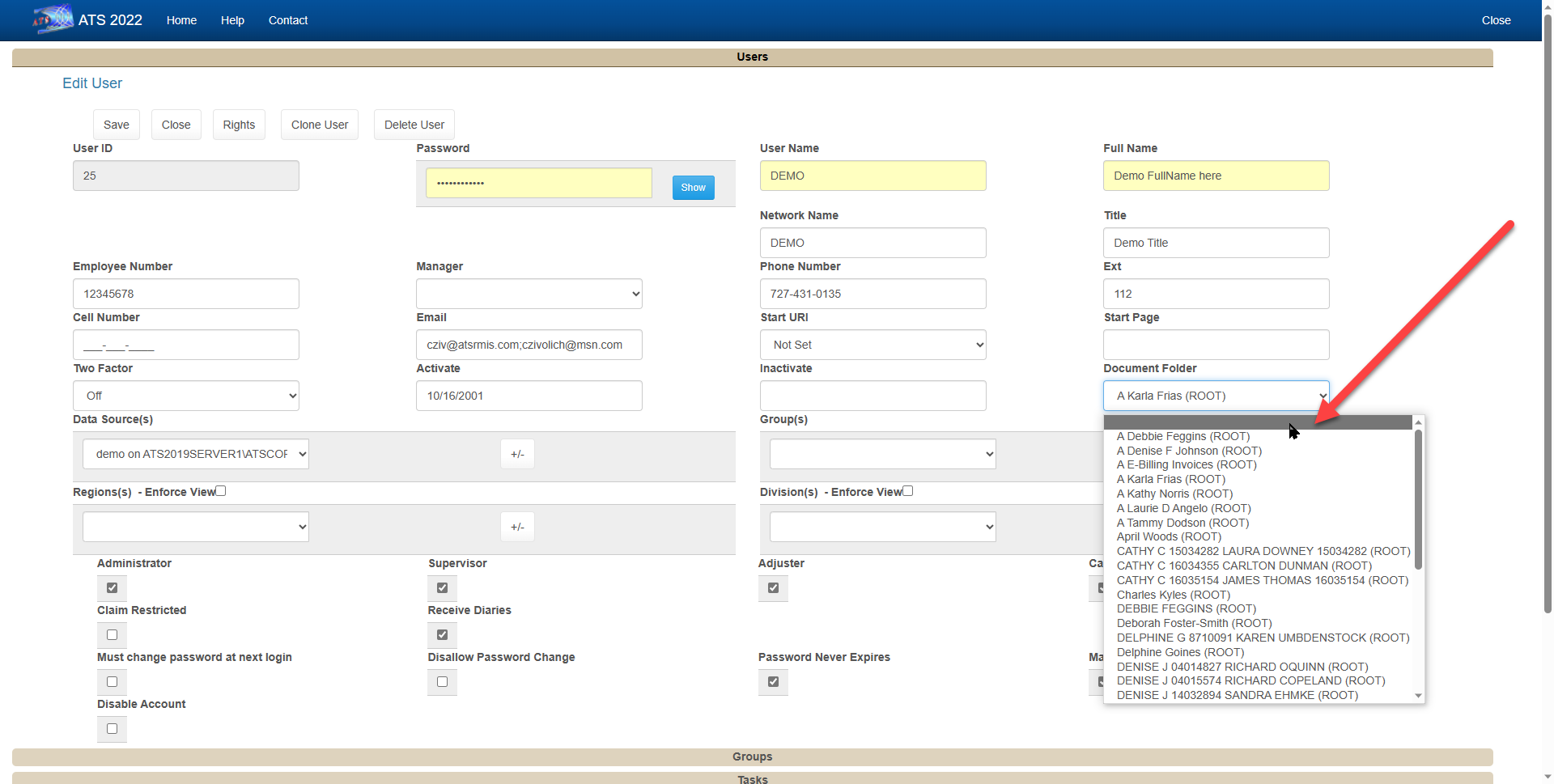Choose Charles Kyles (ROOT) from list
1554x784 pixels.
pyautogui.click(x=1173, y=595)
